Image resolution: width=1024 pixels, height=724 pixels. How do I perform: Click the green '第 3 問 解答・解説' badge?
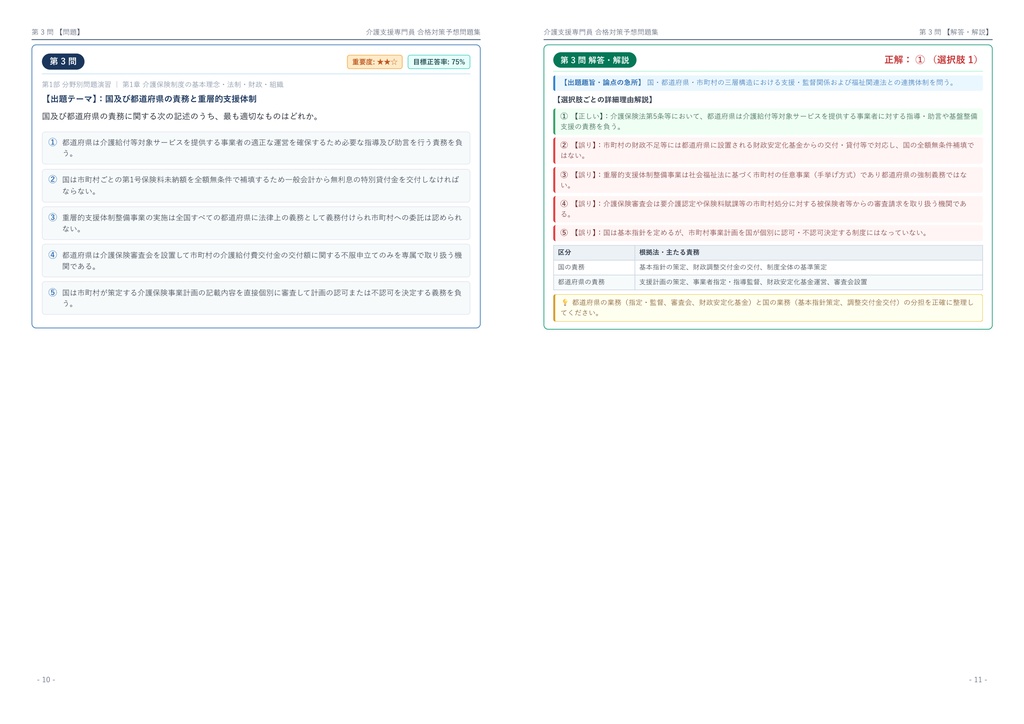(x=594, y=60)
